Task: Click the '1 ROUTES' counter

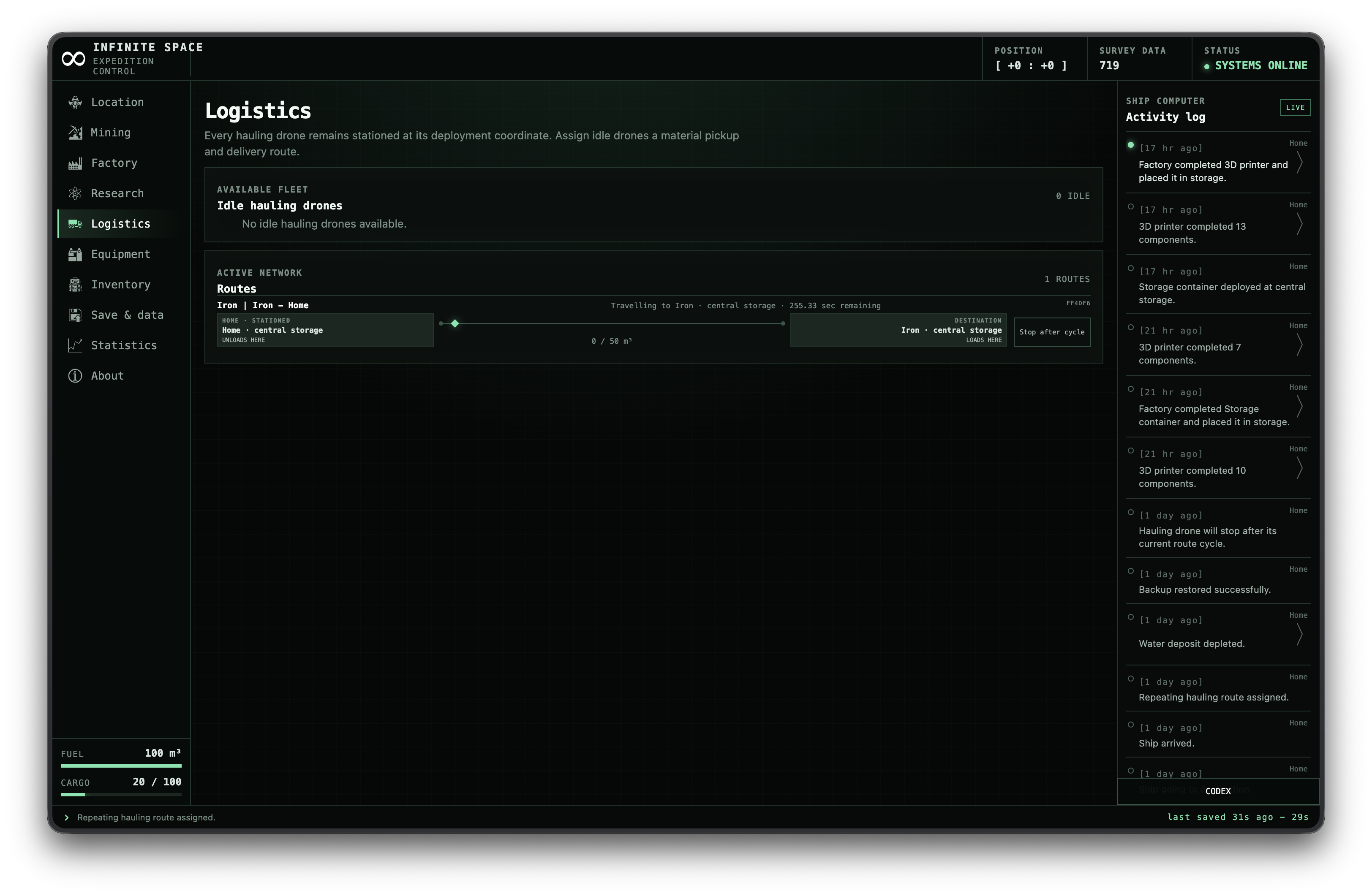Action: (x=1067, y=279)
